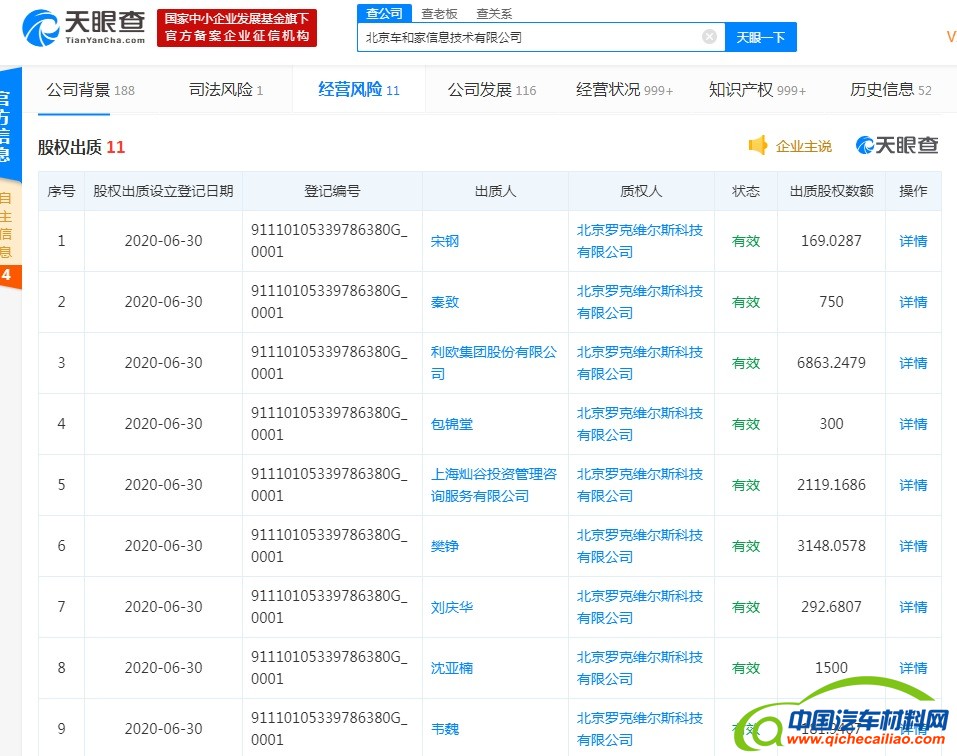
Task: Click the orange 4 badge on left sidebar
Action: tap(8, 275)
